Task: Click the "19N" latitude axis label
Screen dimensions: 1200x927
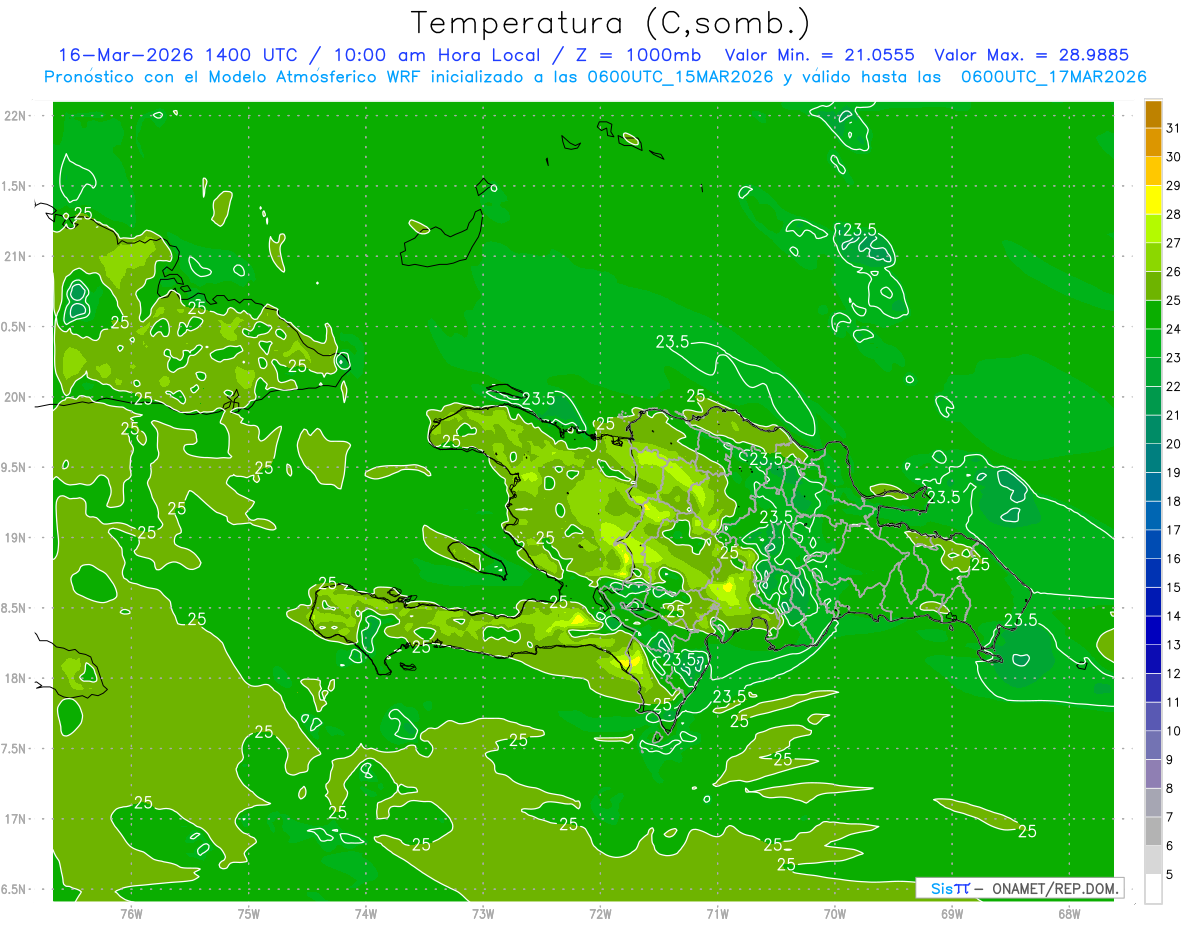Action: pyautogui.click(x=17, y=538)
